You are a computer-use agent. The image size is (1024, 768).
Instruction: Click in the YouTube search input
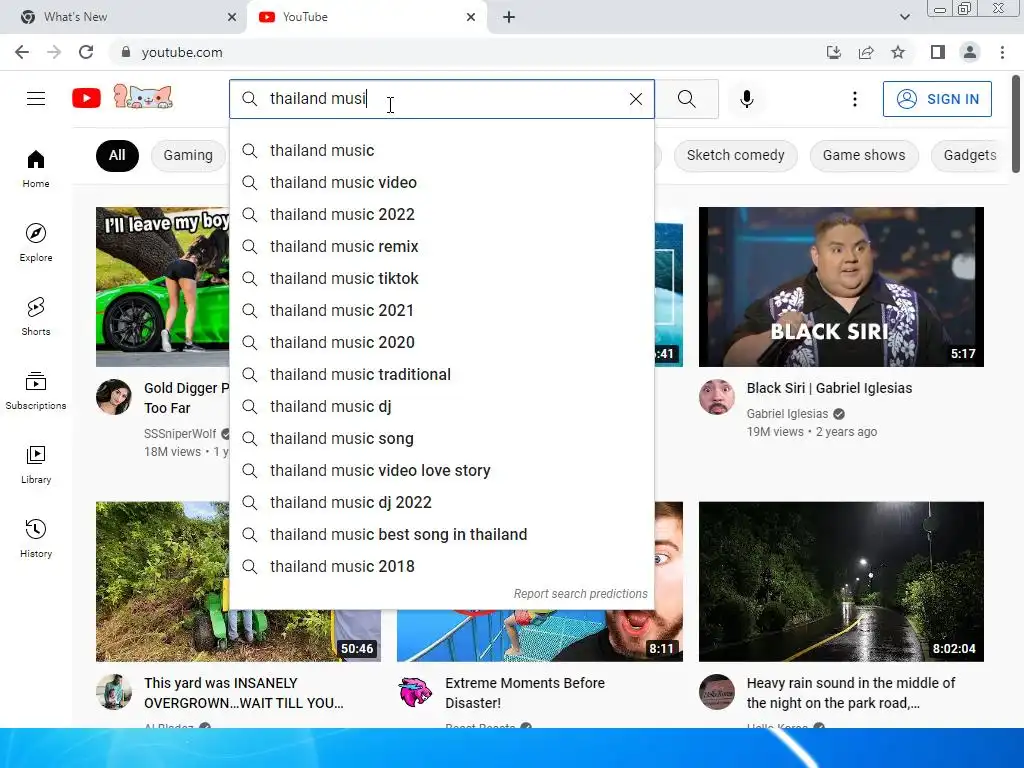[x=444, y=99]
